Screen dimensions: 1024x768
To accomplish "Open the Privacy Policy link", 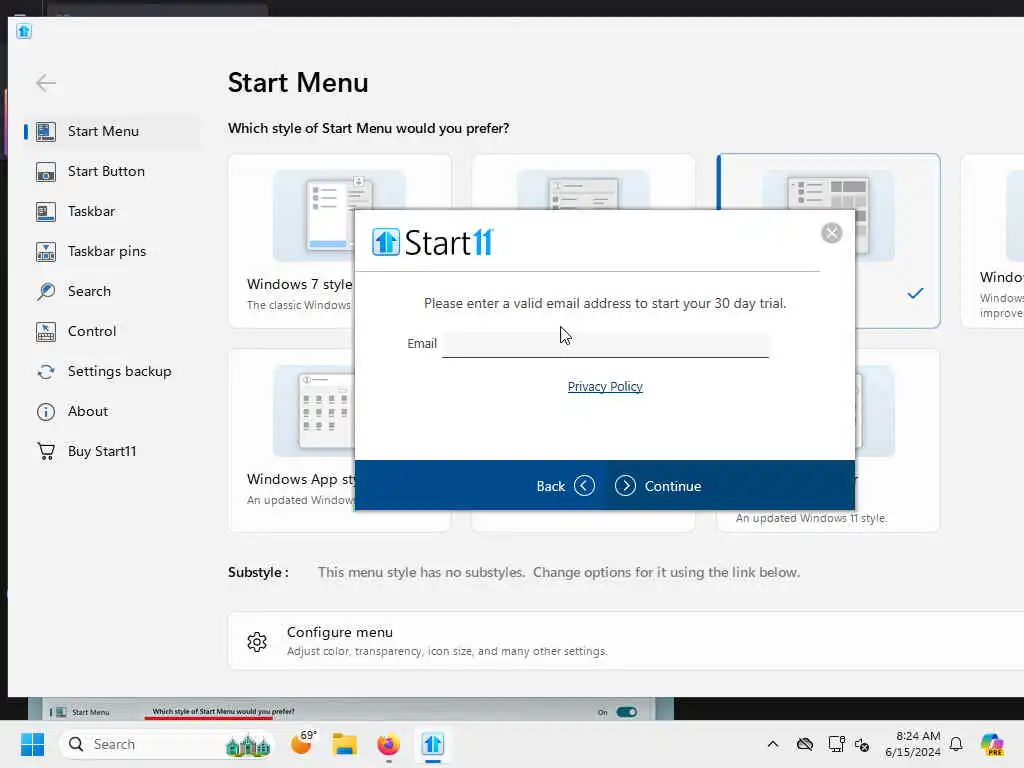I will 605,387.
